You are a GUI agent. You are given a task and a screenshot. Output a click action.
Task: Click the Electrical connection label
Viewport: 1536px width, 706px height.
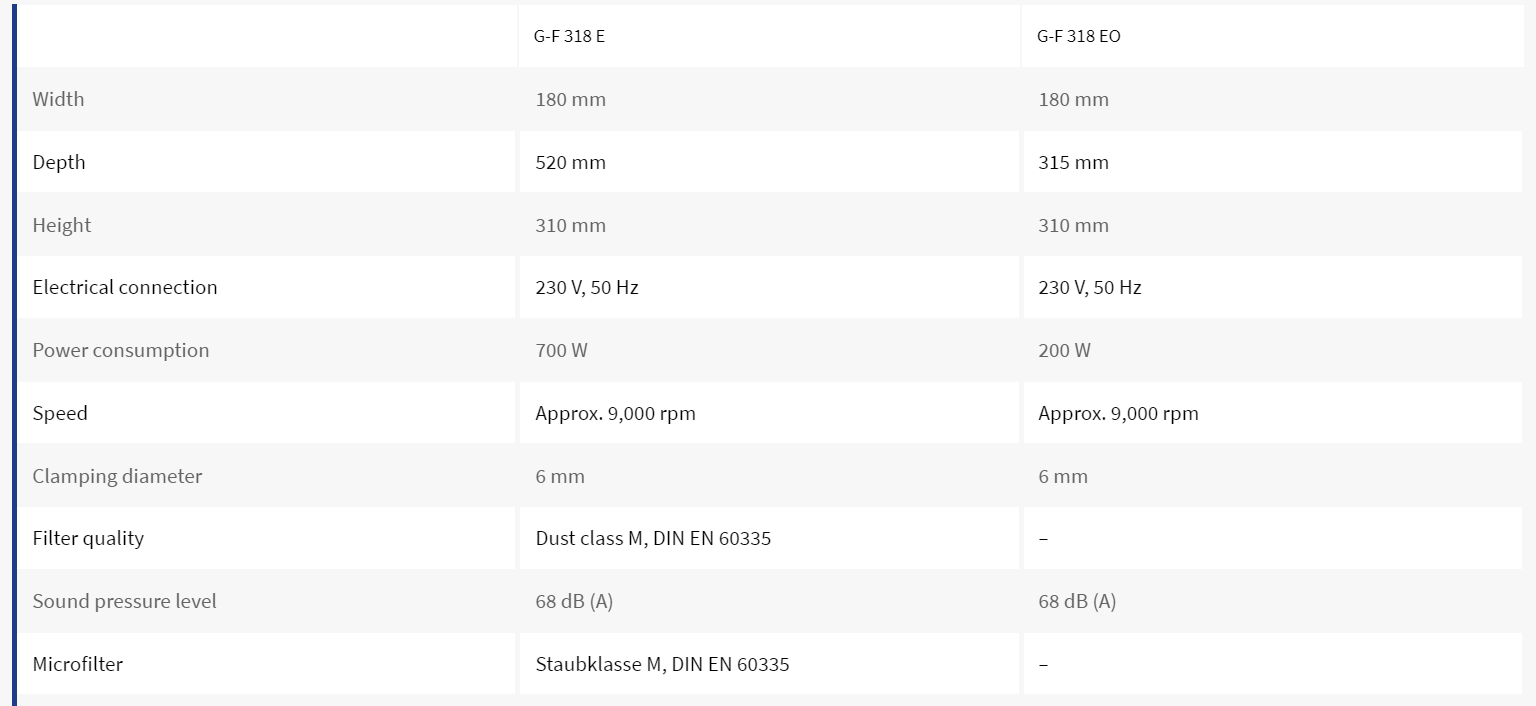click(x=125, y=287)
